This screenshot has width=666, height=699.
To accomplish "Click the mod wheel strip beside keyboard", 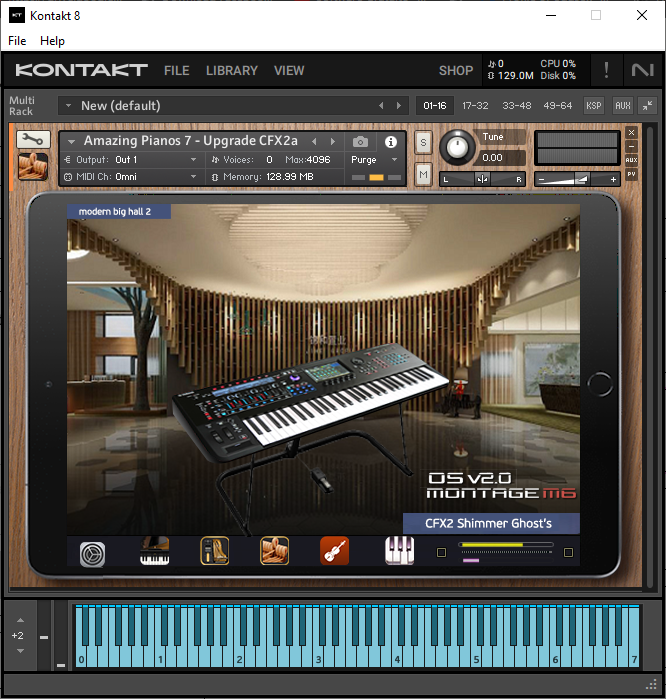I will coord(61,635).
